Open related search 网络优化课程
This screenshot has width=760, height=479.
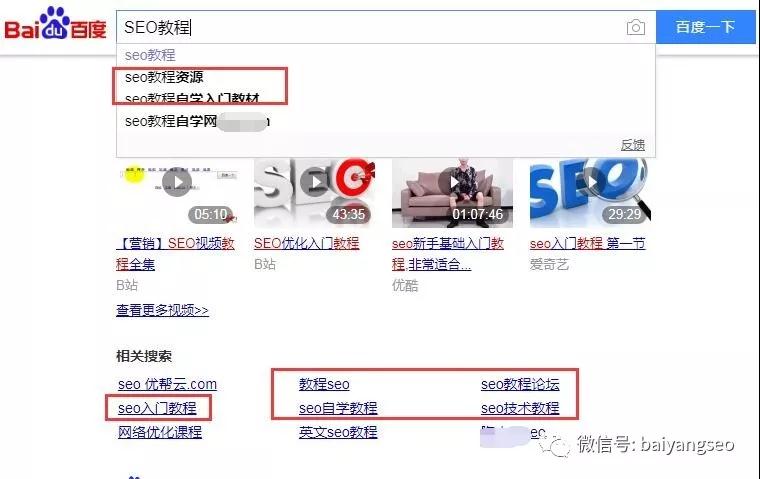pos(159,432)
